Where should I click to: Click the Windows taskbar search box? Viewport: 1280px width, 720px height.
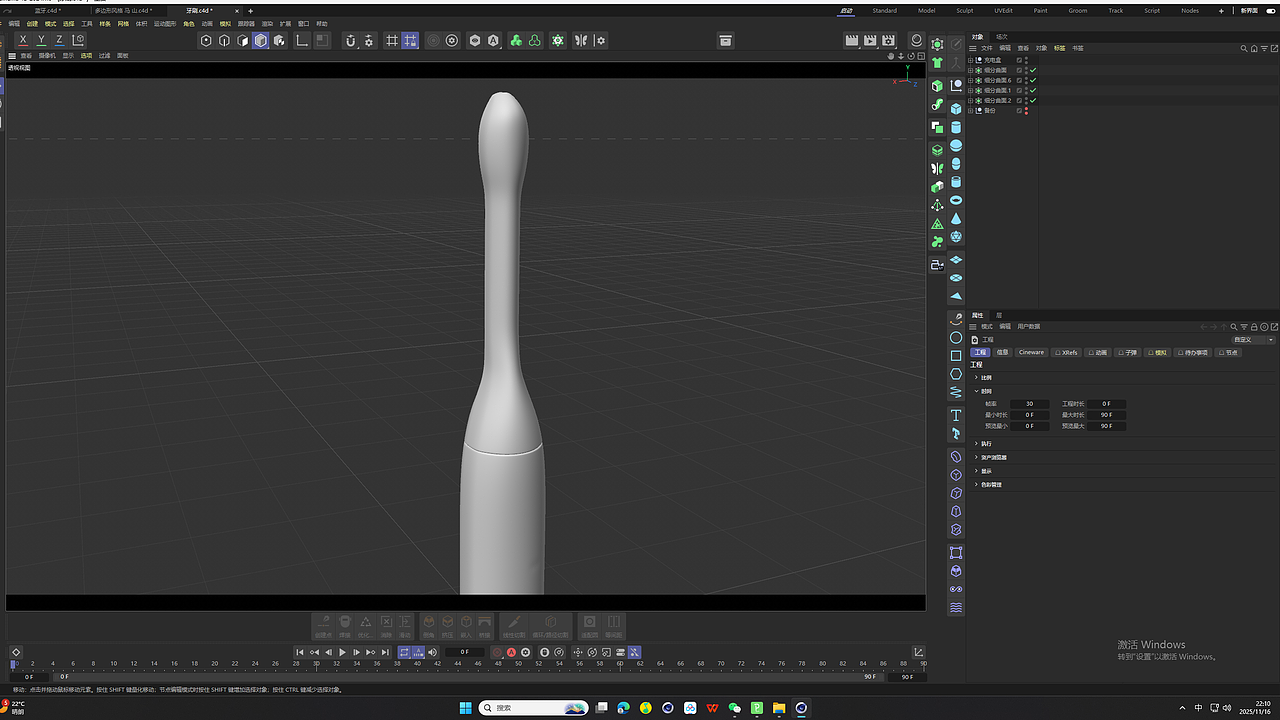(x=533, y=708)
